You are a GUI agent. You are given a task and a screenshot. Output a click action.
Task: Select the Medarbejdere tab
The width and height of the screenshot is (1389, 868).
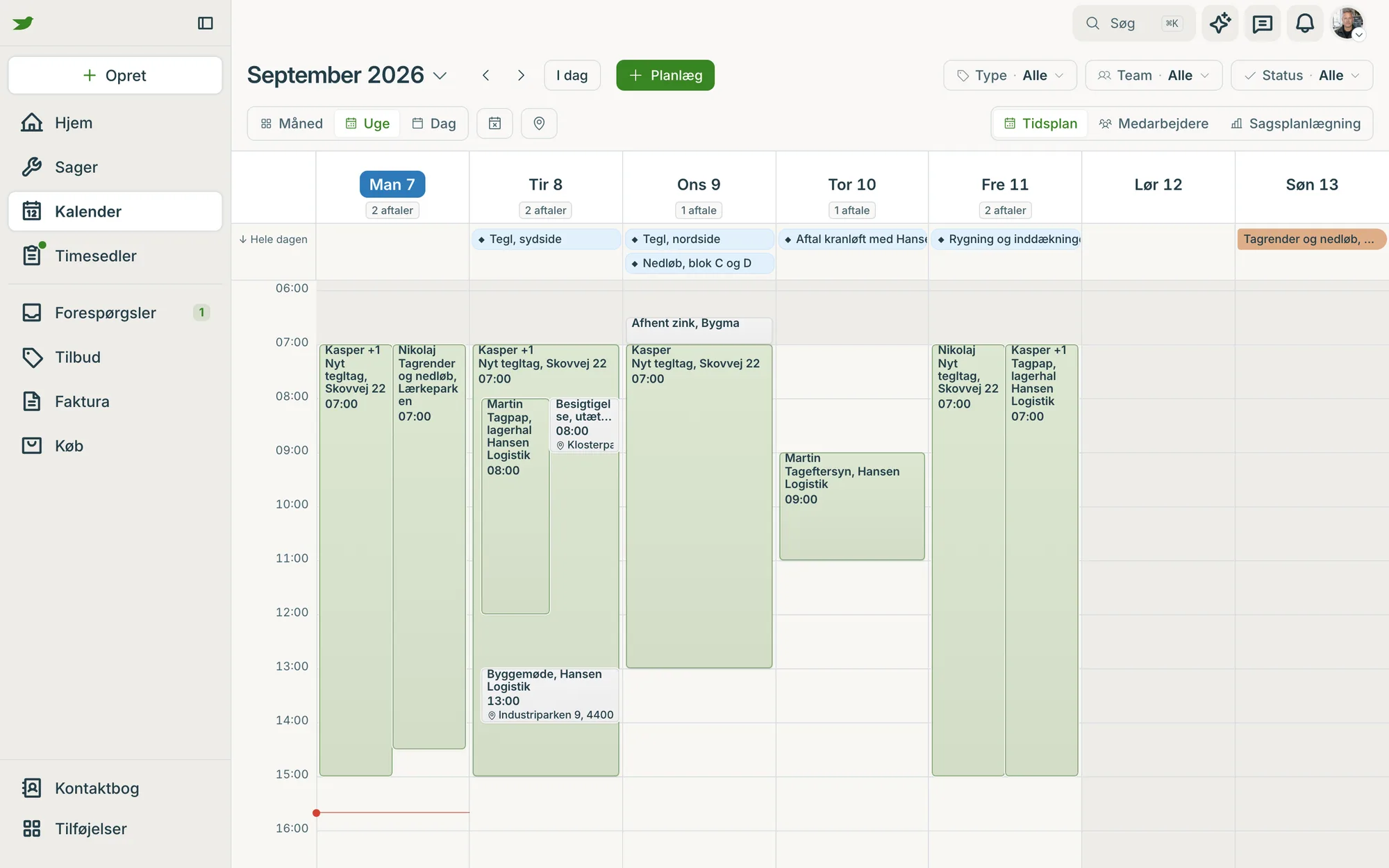[1154, 124]
